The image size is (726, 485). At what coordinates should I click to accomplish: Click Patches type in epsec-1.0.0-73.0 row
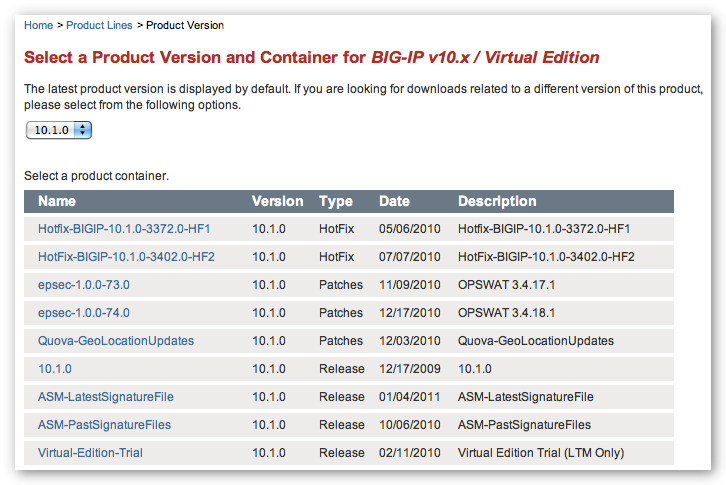click(341, 285)
